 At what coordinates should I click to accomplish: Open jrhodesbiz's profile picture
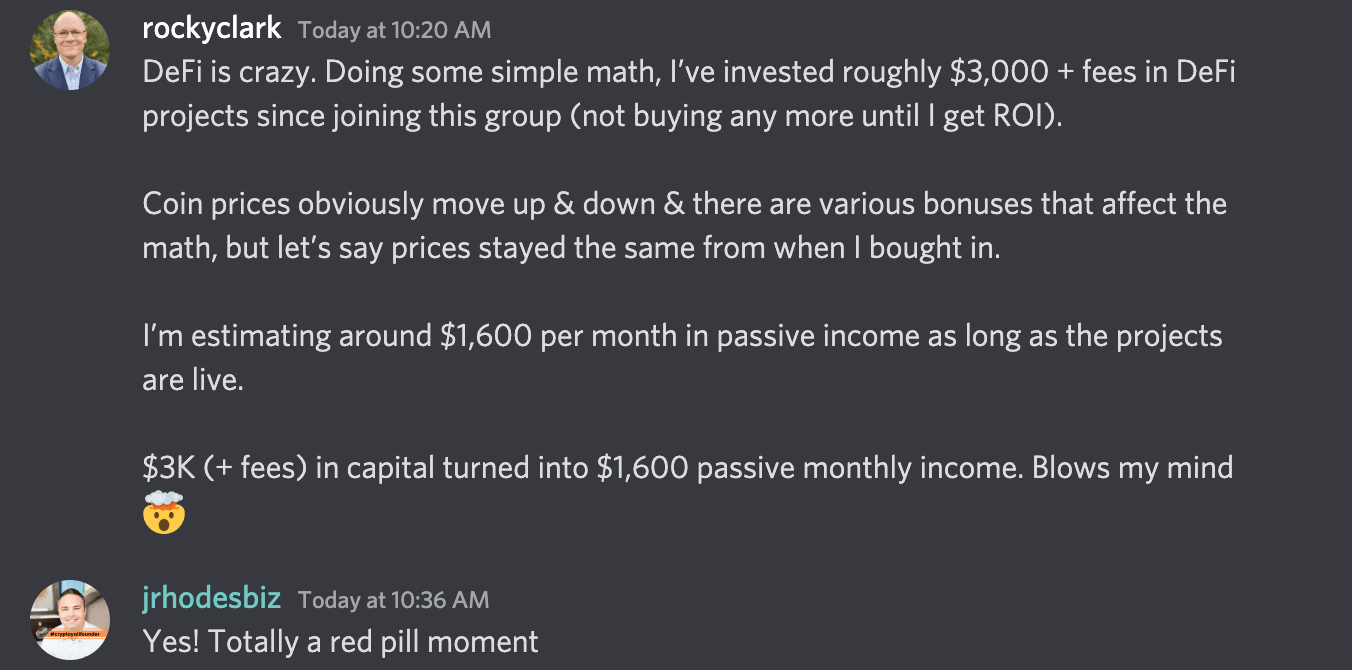click(x=69, y=619)
